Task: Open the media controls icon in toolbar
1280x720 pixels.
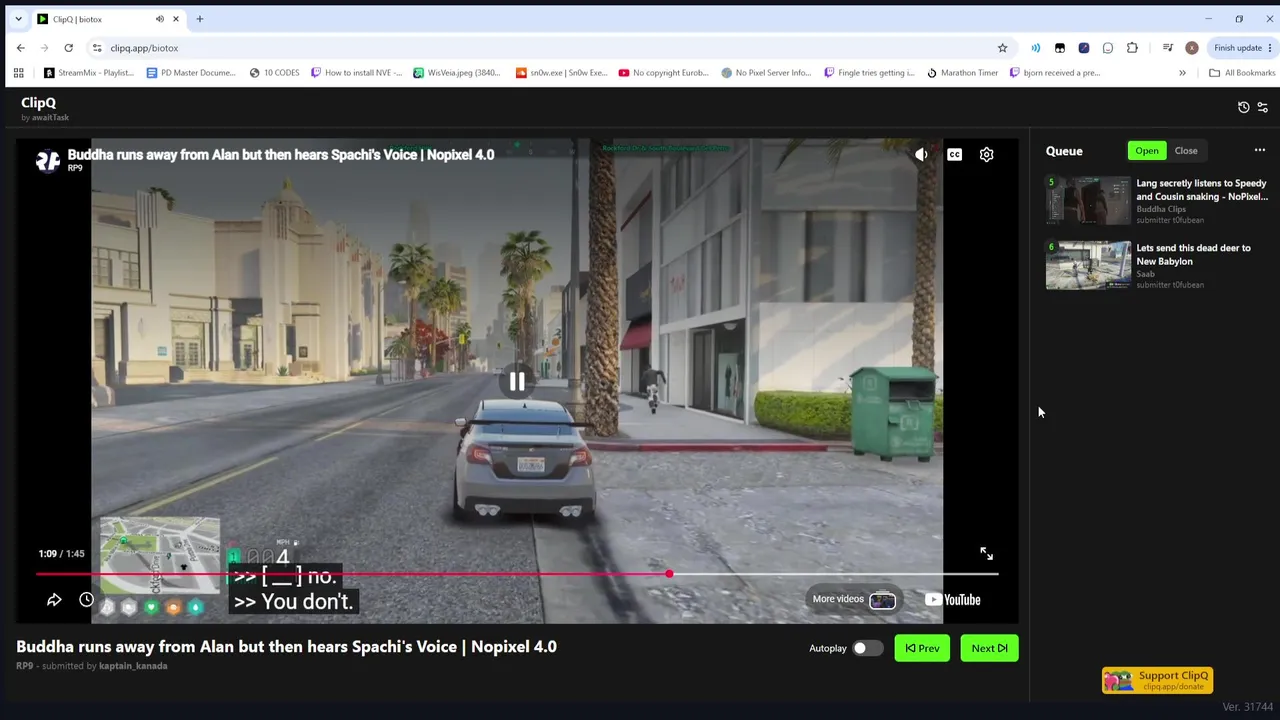Action: (x=1167, y=48)
